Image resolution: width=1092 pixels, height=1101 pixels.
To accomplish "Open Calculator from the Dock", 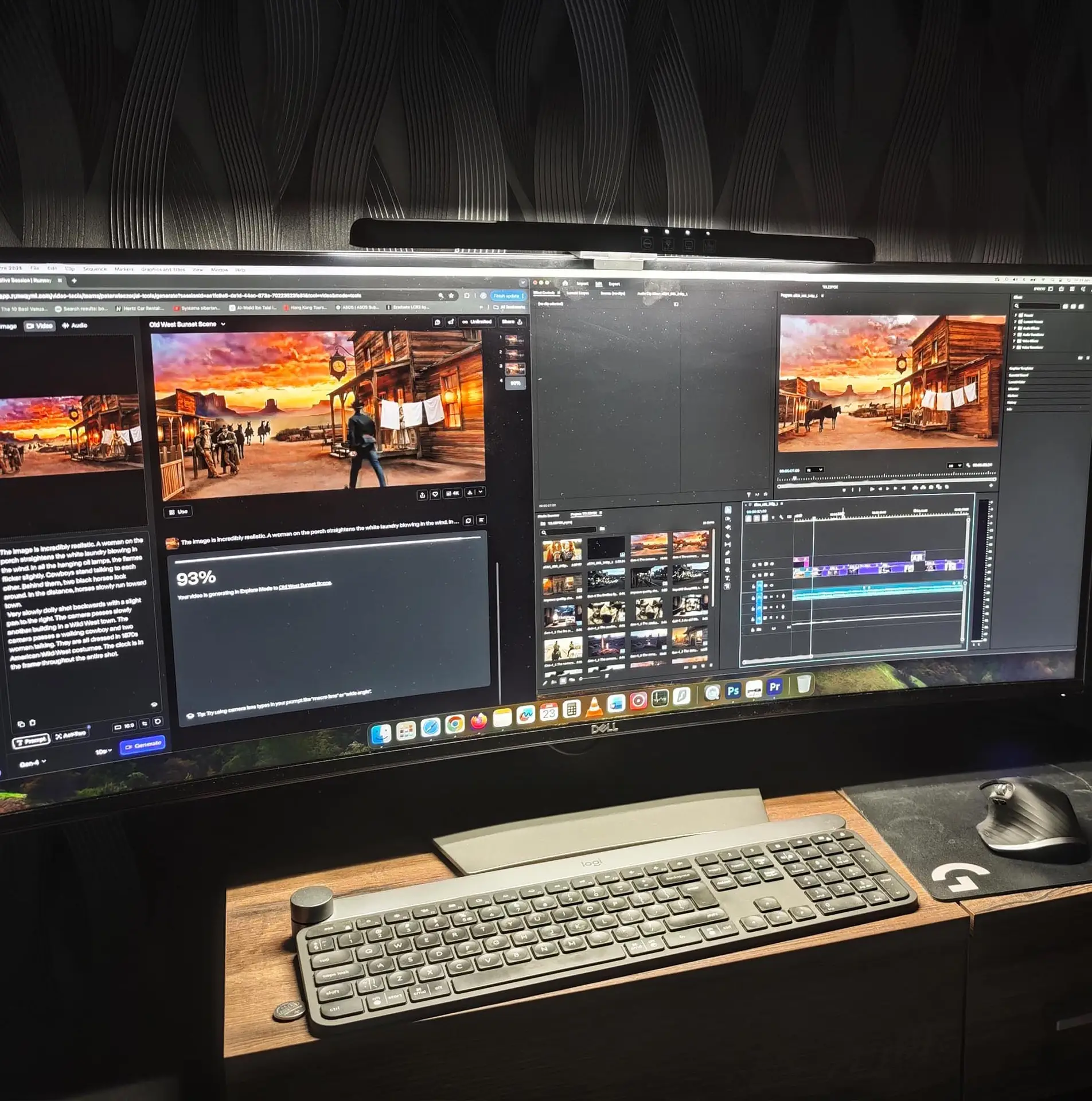I will click(x=571, y=709).
